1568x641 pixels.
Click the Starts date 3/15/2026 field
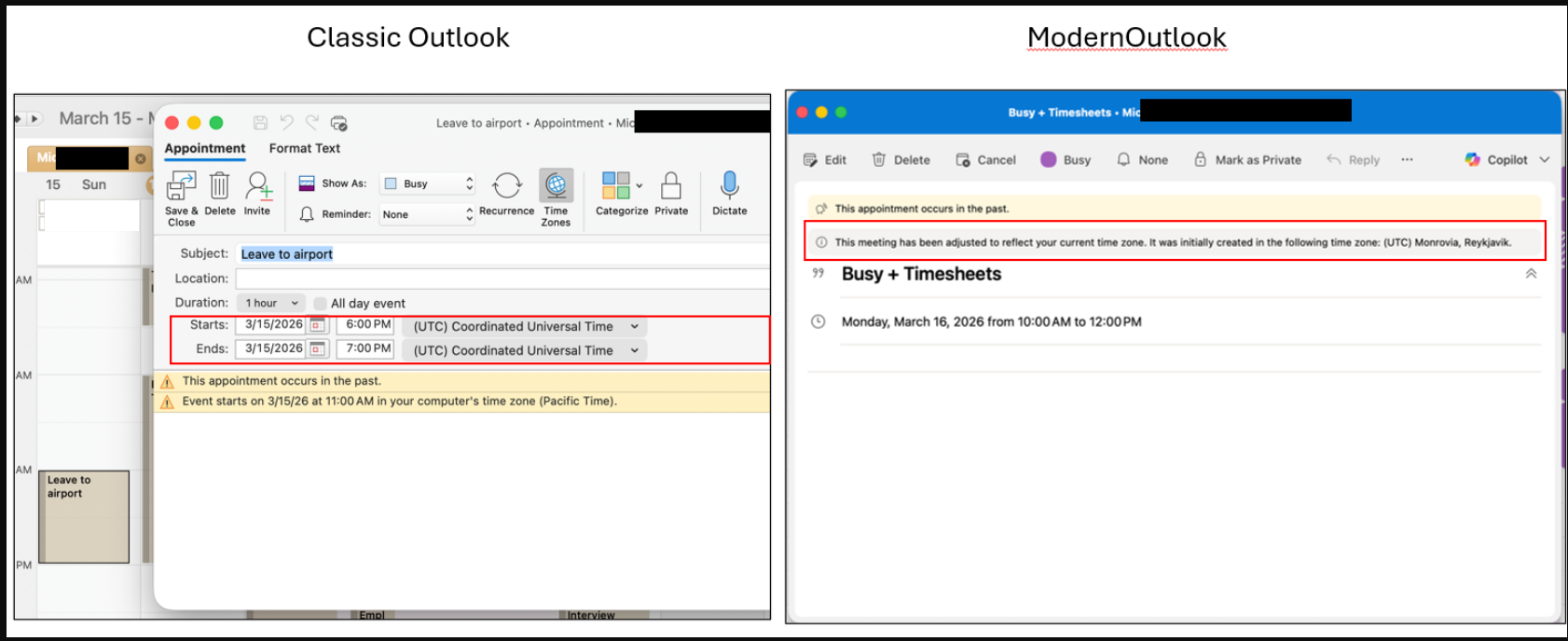273,325
